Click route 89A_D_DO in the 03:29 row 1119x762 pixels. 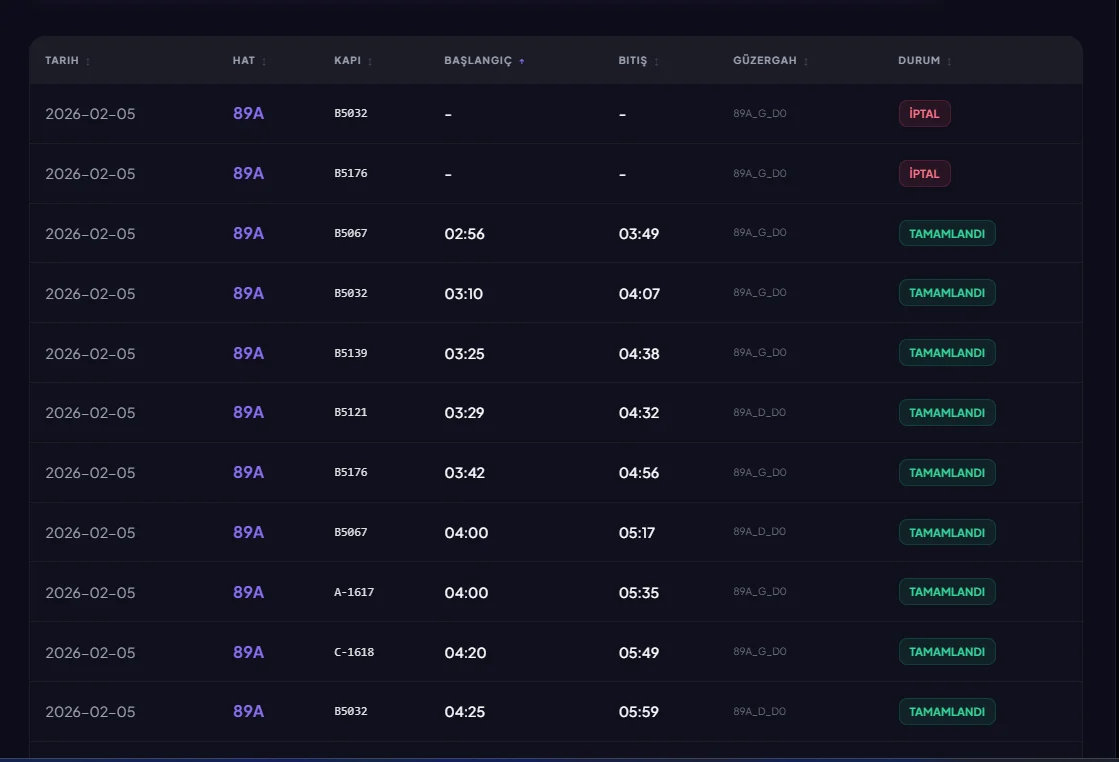coord(759,413)
